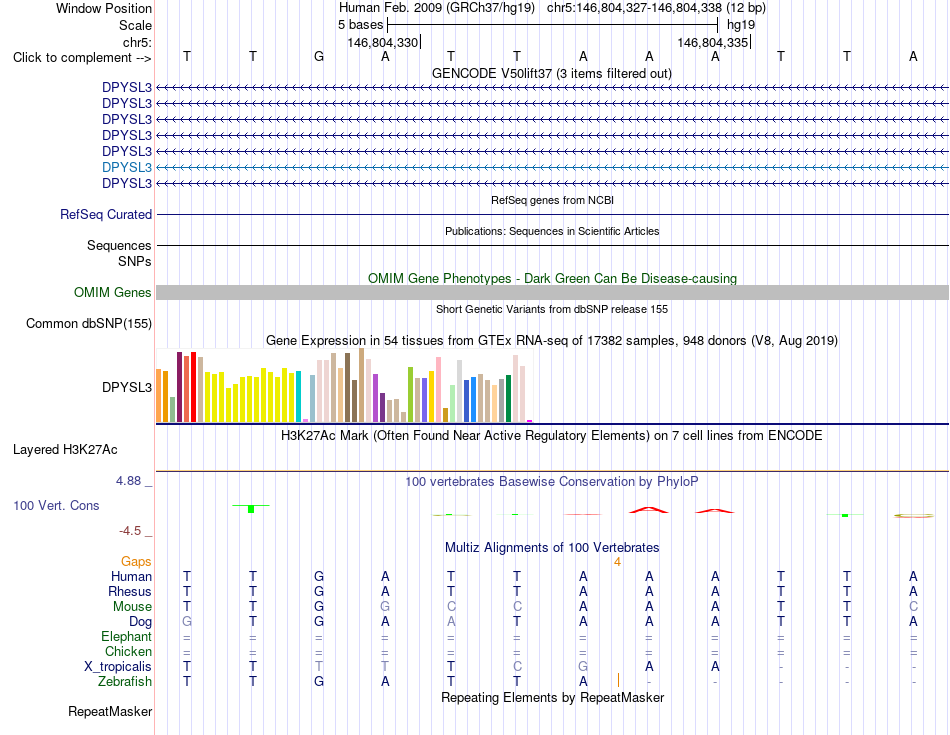Select the Zebrafish alignment row label

tap(125, 682)
